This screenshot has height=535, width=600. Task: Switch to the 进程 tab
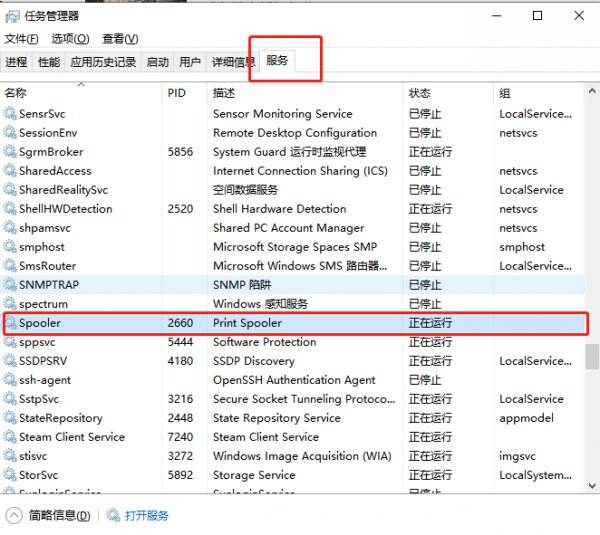pos(16,62)
